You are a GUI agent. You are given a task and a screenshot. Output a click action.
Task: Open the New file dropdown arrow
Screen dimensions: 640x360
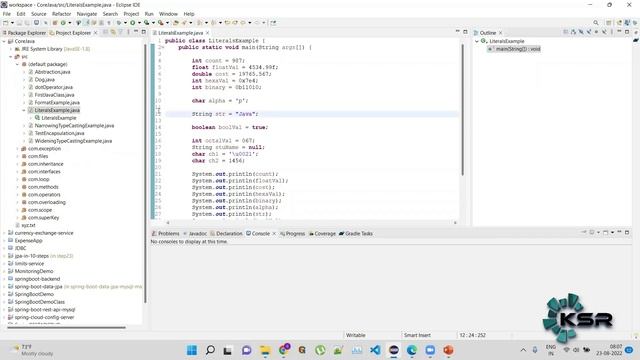point(12,23)
